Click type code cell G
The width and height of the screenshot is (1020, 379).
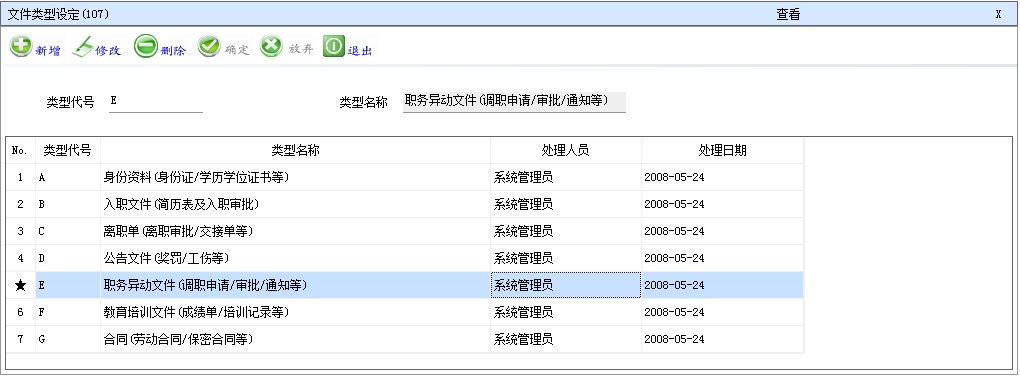(x=68, y=339)
